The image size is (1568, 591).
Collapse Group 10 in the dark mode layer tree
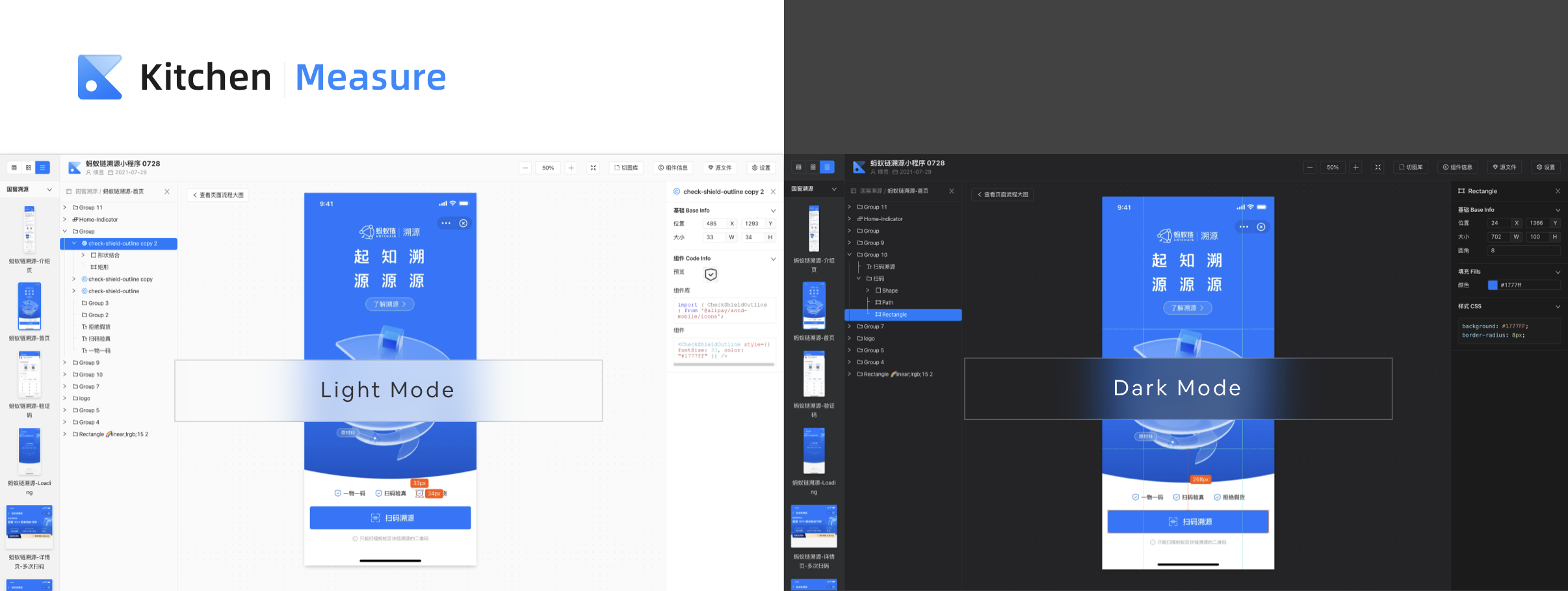tap(850, 255)
